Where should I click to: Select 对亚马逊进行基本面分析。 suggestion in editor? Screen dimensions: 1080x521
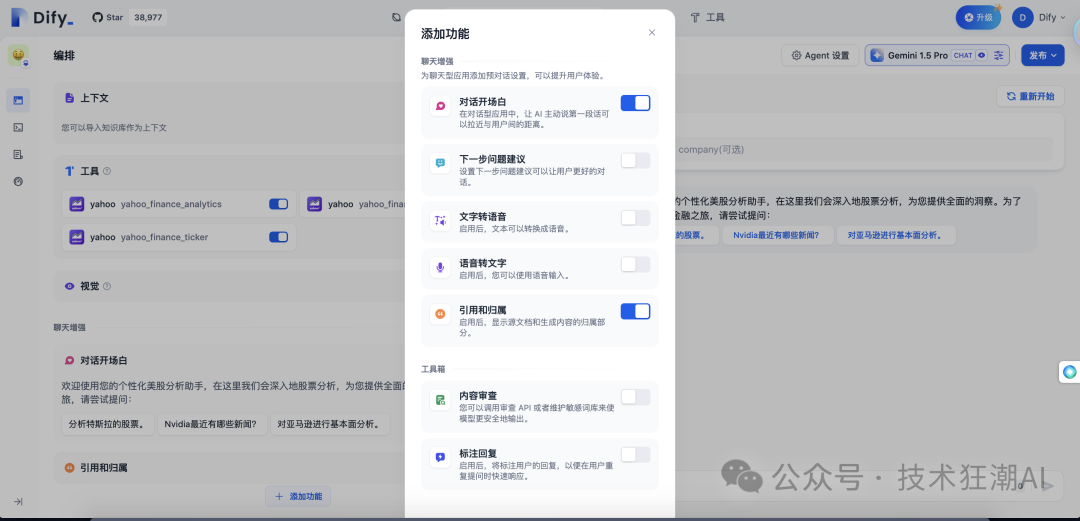329,425
